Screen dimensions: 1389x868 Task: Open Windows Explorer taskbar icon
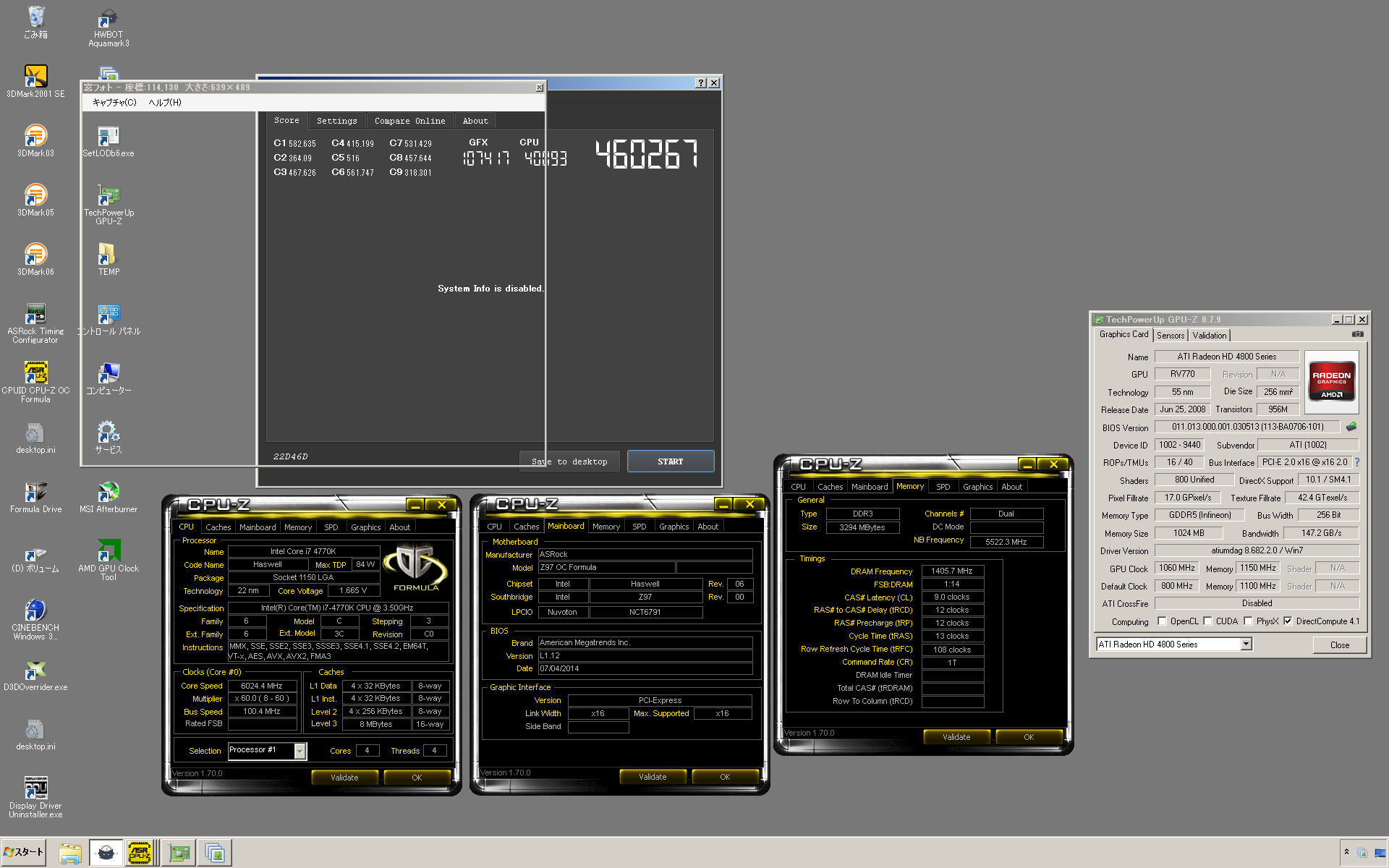(x=69, y=853)
